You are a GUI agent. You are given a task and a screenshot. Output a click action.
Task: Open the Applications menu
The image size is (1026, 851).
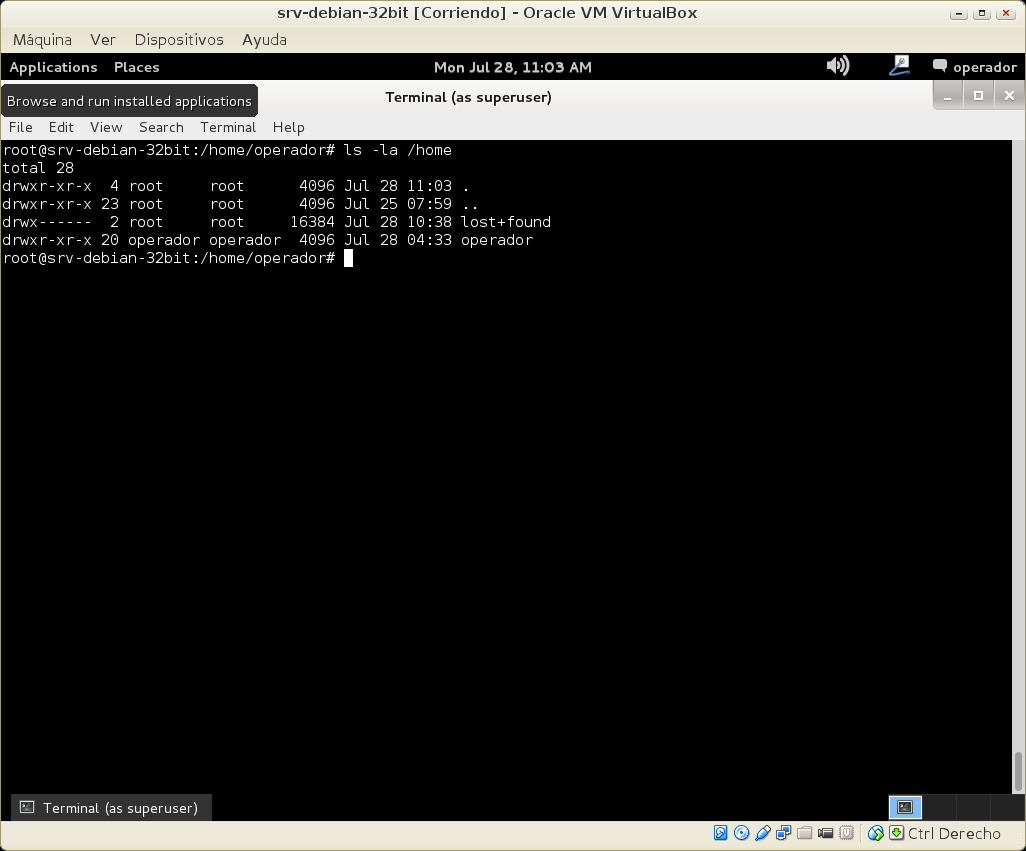[53, 67]
